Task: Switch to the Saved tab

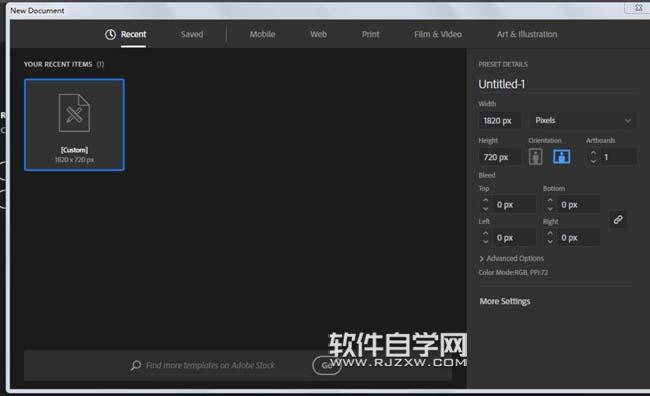Action: (x=192, y=34)
